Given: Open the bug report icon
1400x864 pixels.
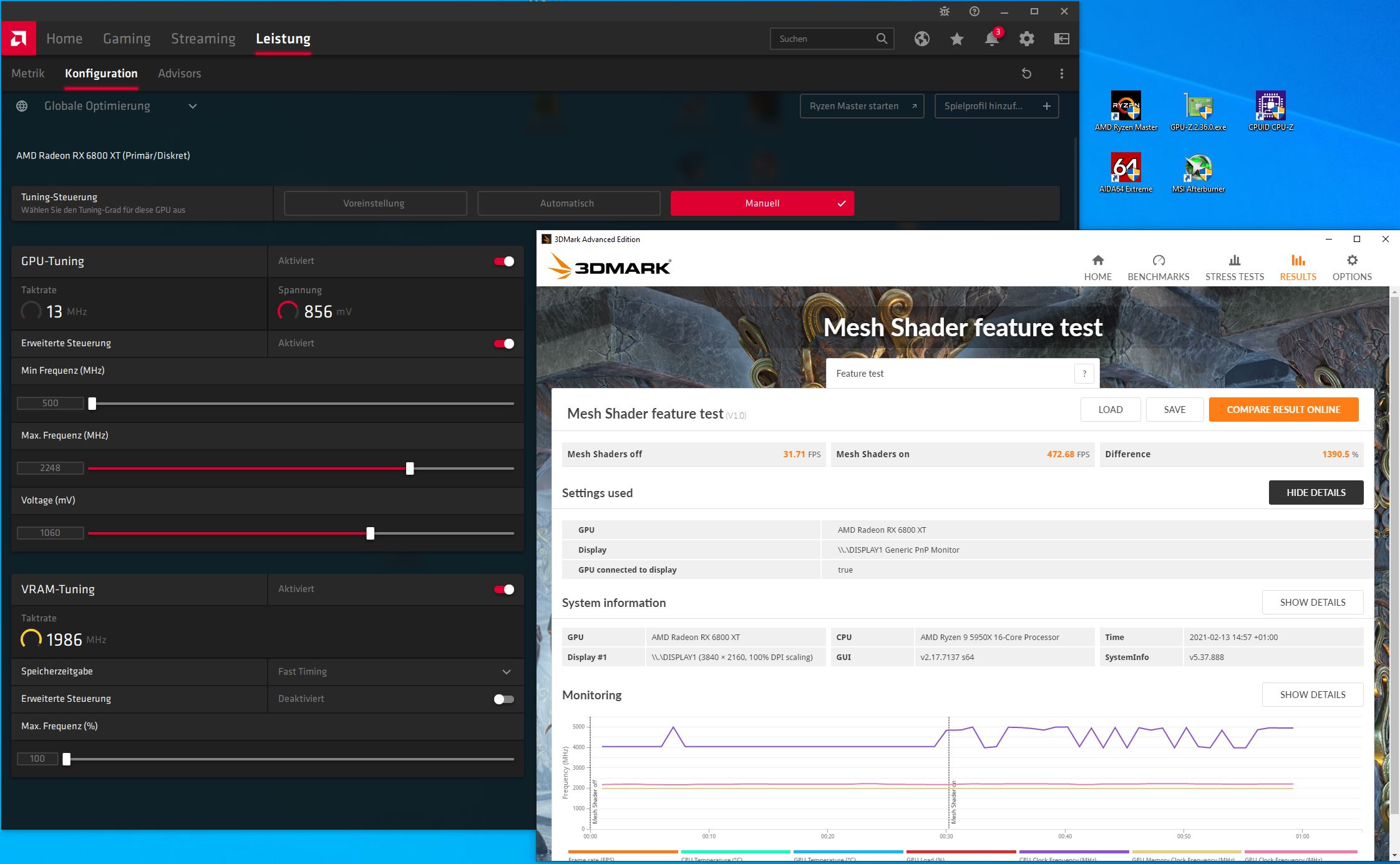Looking at the screenshot, I should [x=944, y=11].
